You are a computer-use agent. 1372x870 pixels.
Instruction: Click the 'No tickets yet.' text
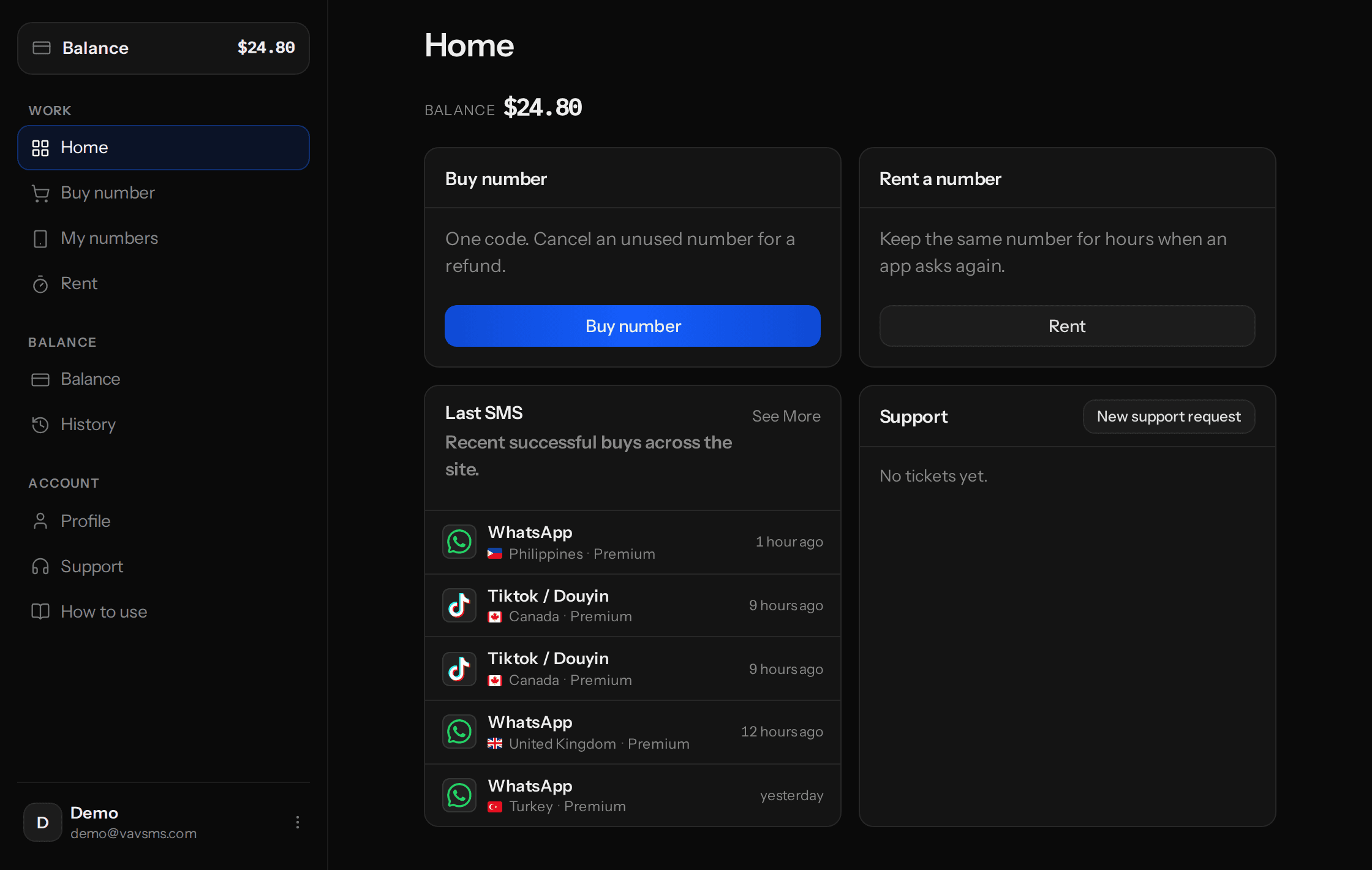(x=933, y=476)
